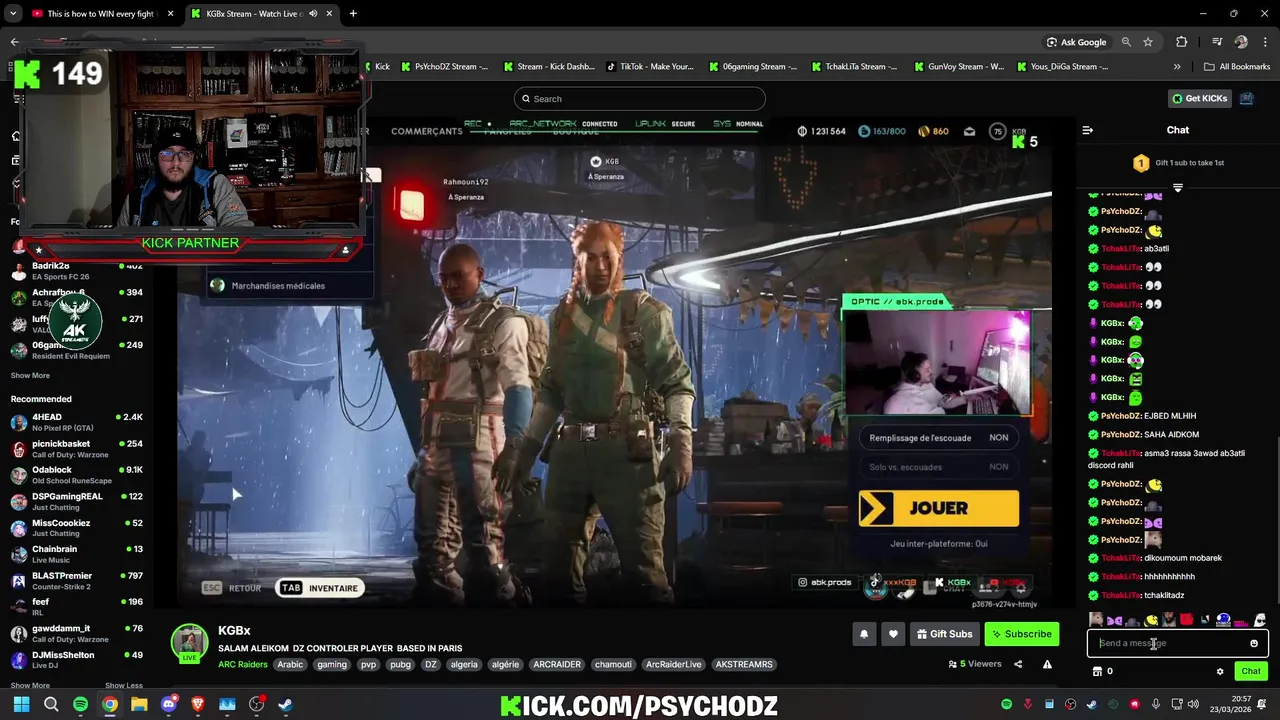Open the GunVoy Stream bookmark
This screenshot has width=1280, height=720.
click(x=959, y=67)
